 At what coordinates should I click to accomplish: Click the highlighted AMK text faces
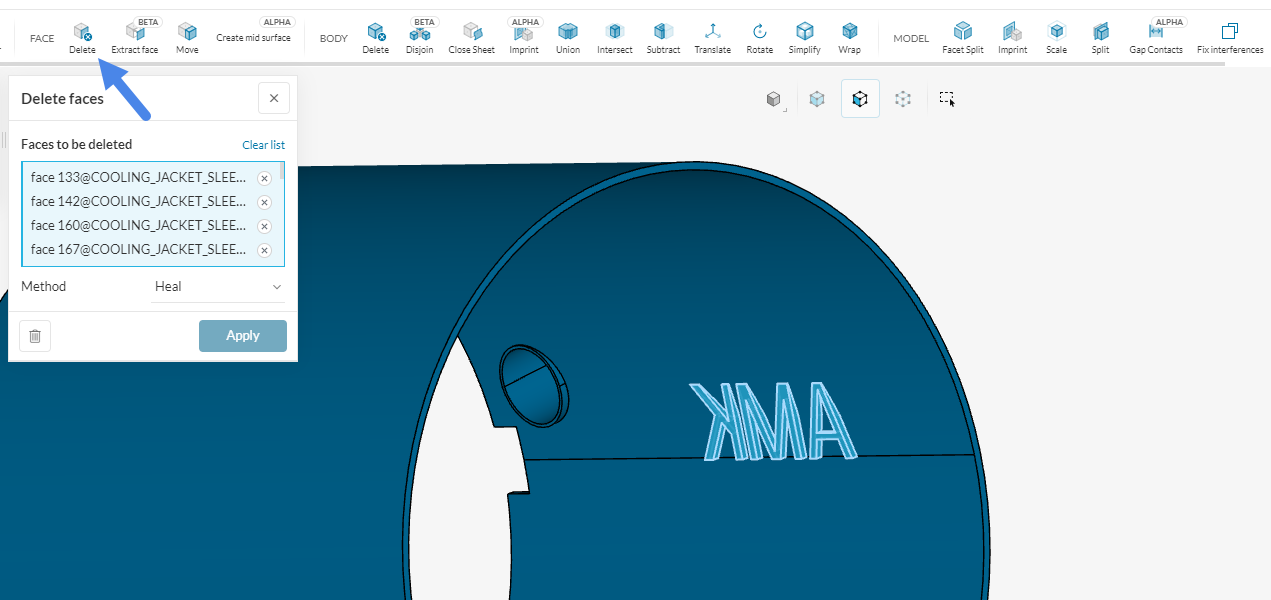pyautogui.click(x=773, y=421)
